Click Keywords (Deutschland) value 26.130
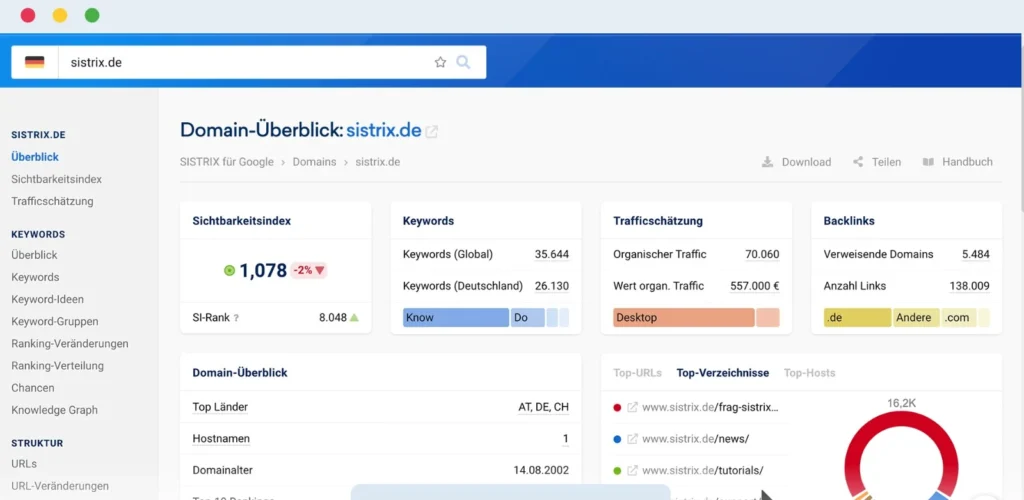 (552, 286)
